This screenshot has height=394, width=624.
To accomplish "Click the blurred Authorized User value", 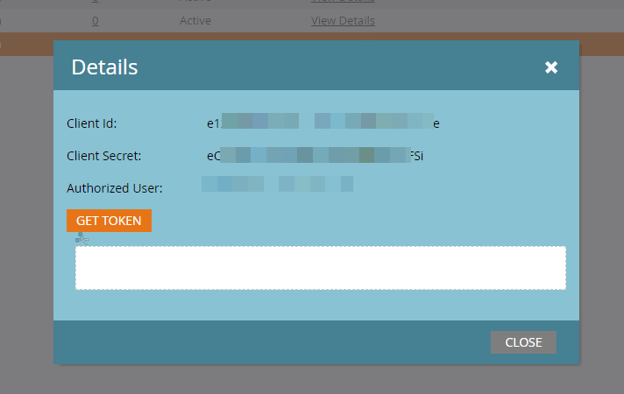I will [x=277, y=184].
